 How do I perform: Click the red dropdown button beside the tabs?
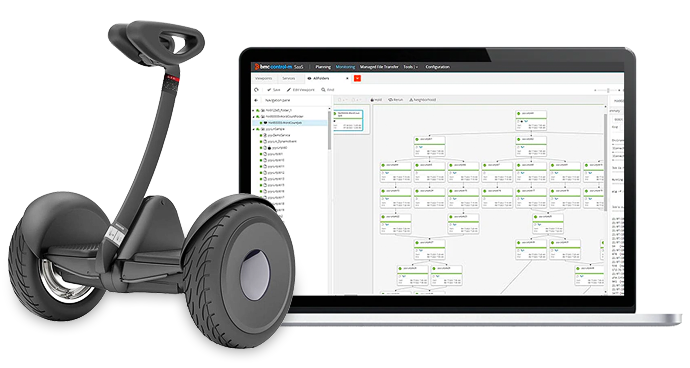point(357,78)
